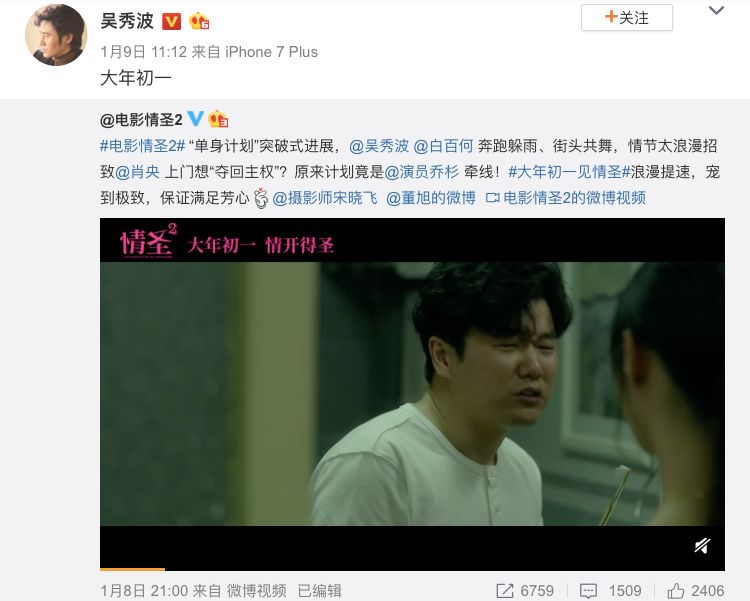Open the @肖央 mention link
The width and height of the screenshot is (750, 601).
[x=137, y=172]
